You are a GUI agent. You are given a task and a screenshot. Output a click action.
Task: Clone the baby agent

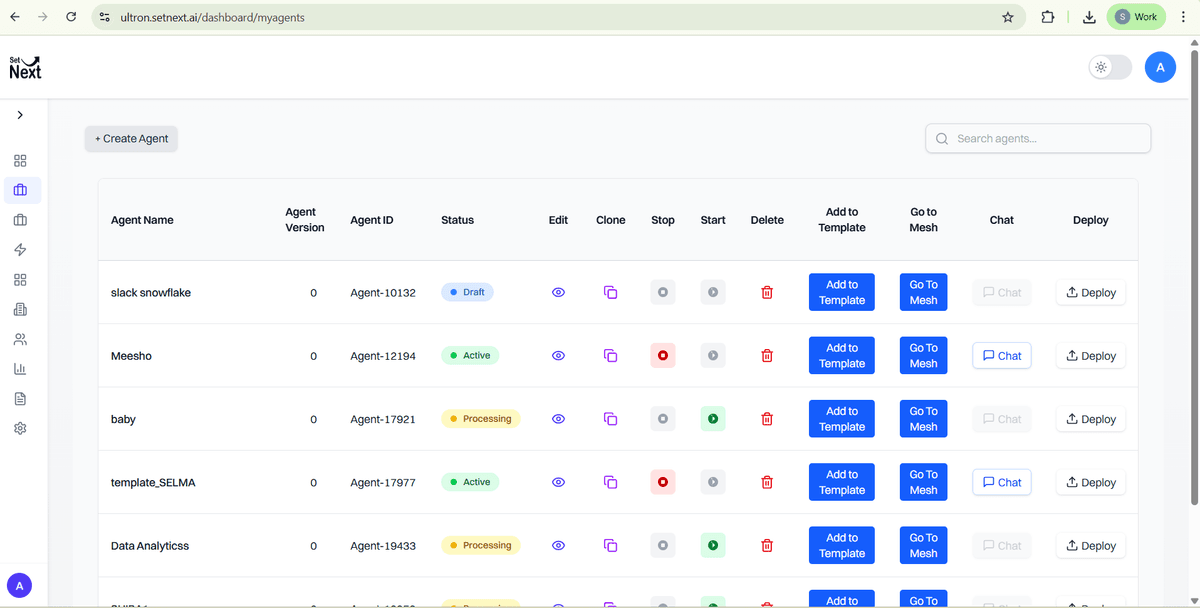(x=610, y=419)
